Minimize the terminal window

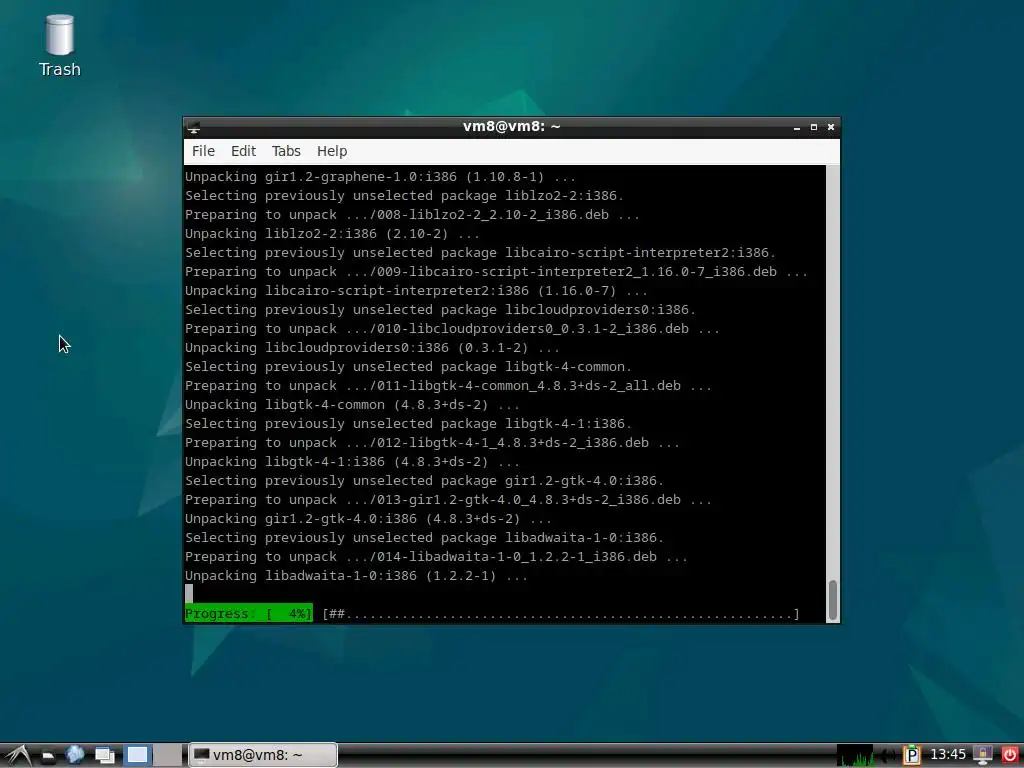click(x=797, y=127)
